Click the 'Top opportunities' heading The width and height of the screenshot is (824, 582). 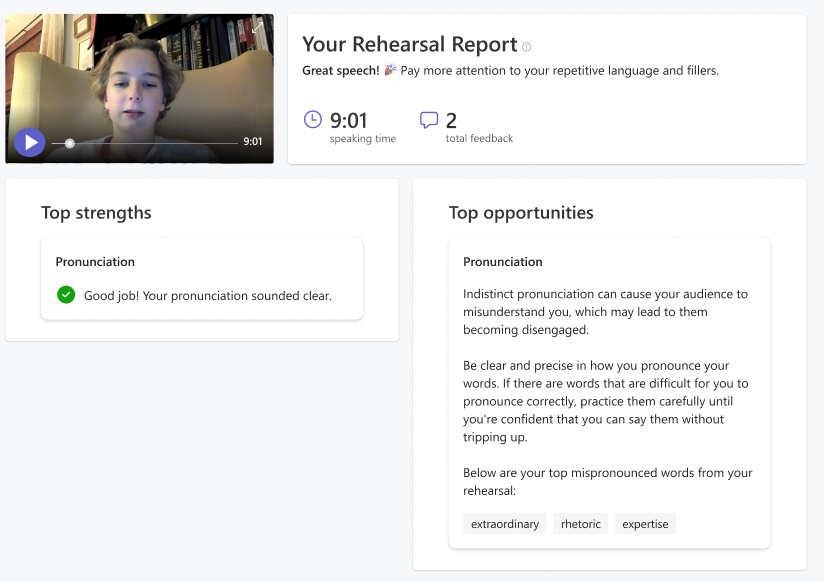pos(521,212)
